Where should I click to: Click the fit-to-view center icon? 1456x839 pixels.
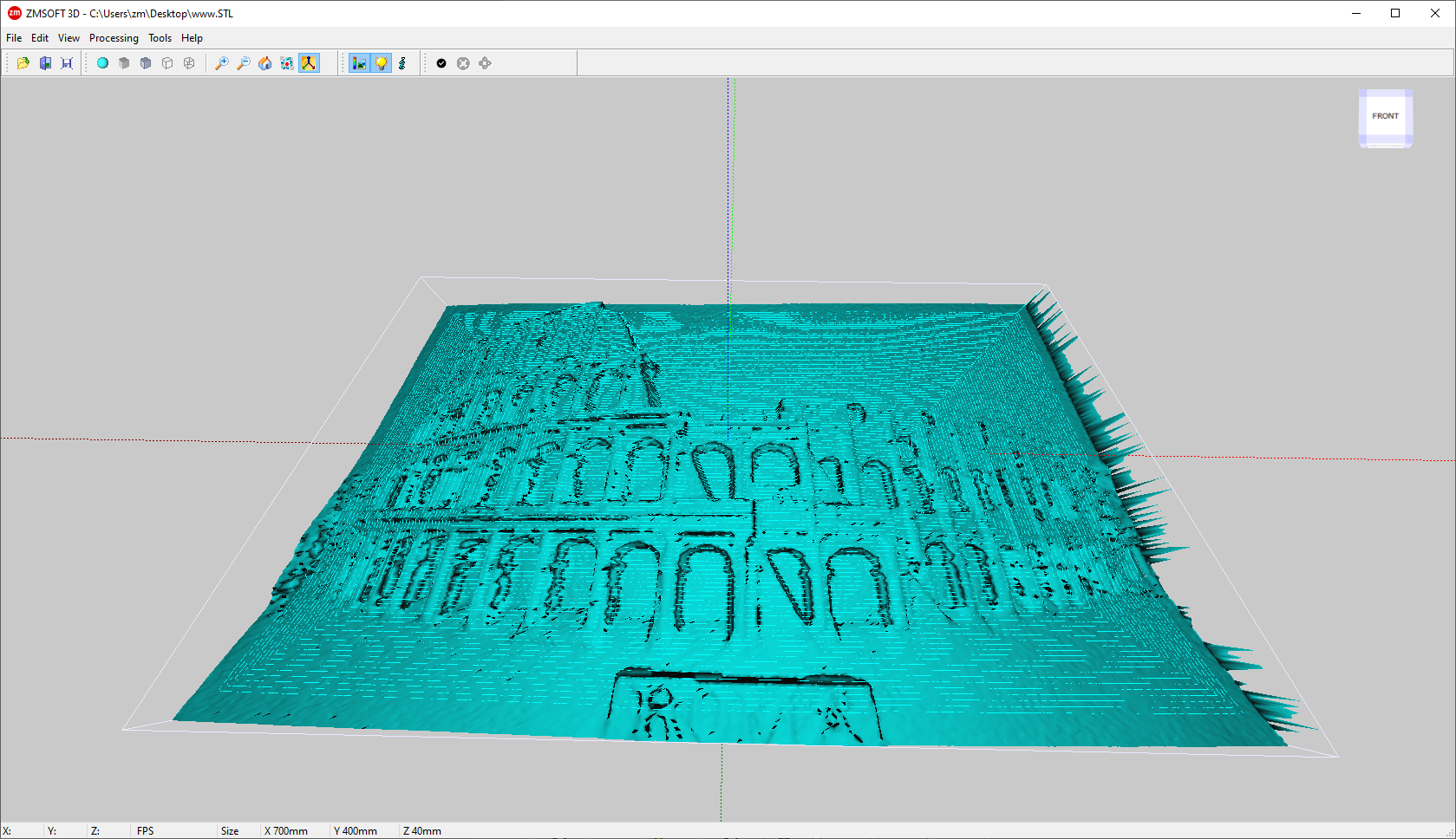coord(287,63)
